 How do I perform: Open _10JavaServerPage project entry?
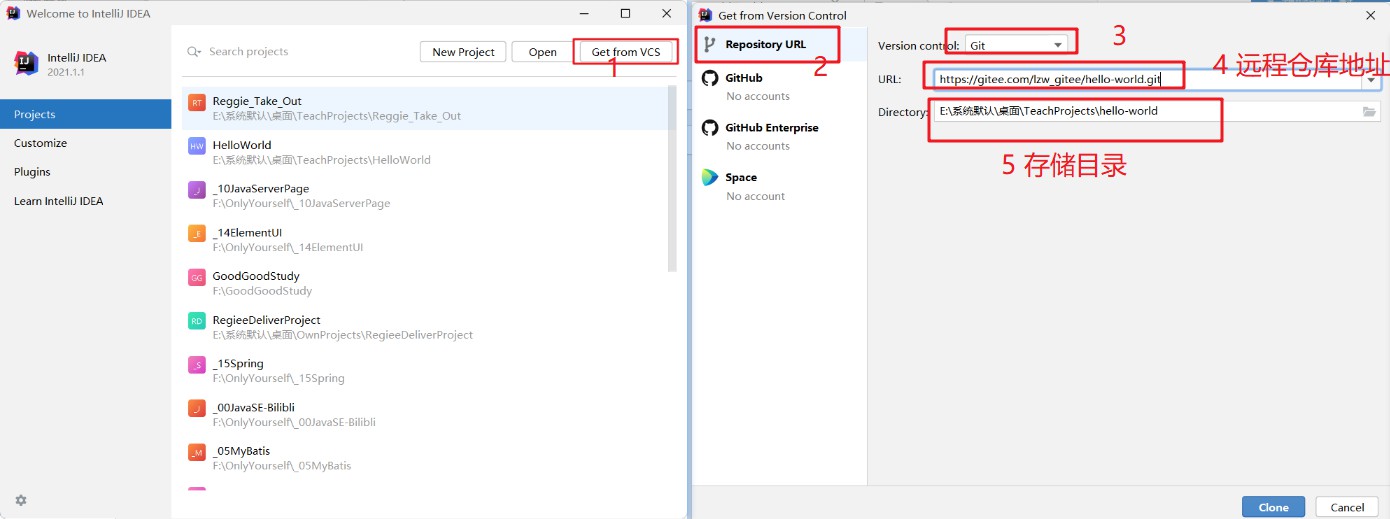[429, 196]
